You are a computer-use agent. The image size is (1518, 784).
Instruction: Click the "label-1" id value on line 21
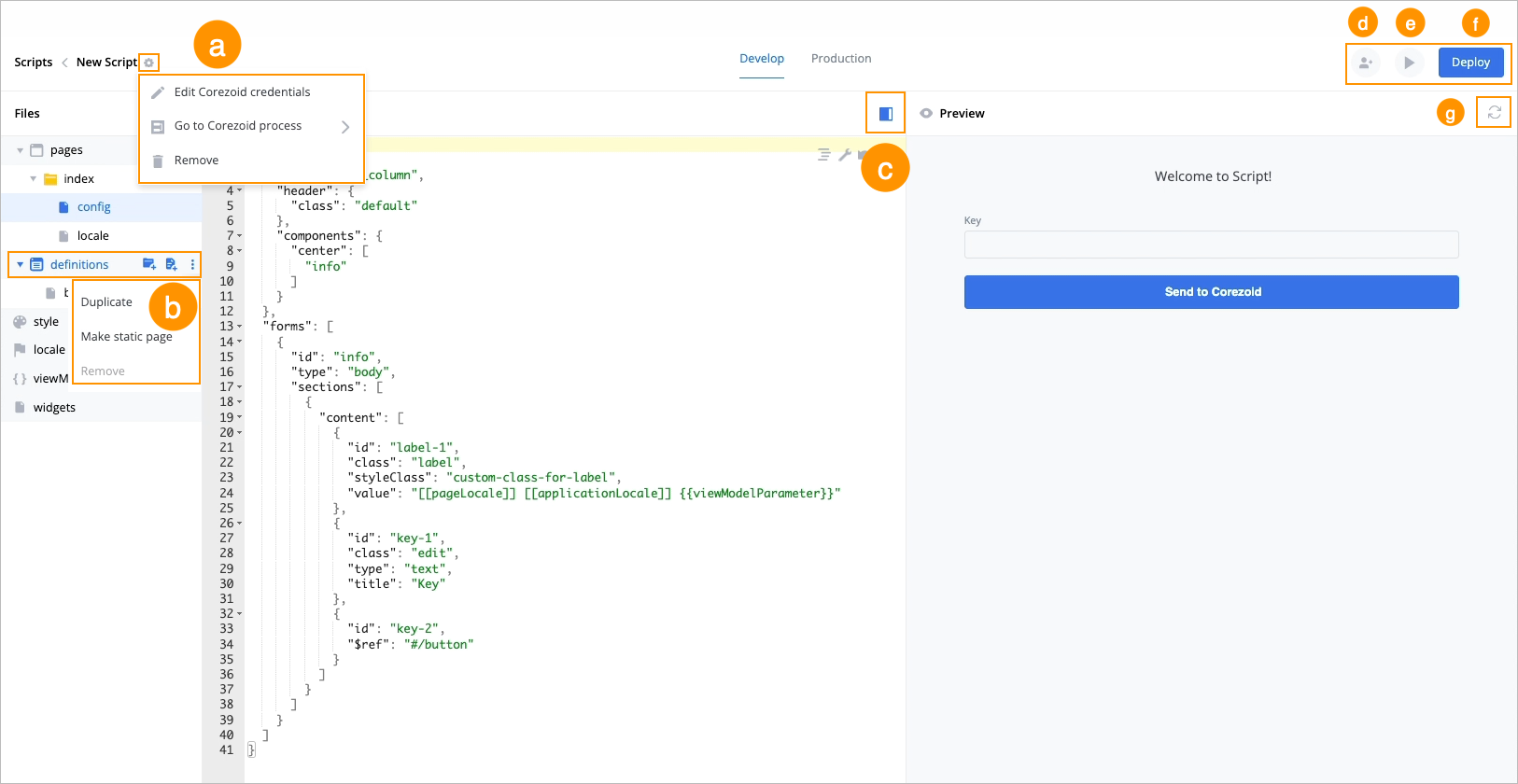[x=421, y=447]
